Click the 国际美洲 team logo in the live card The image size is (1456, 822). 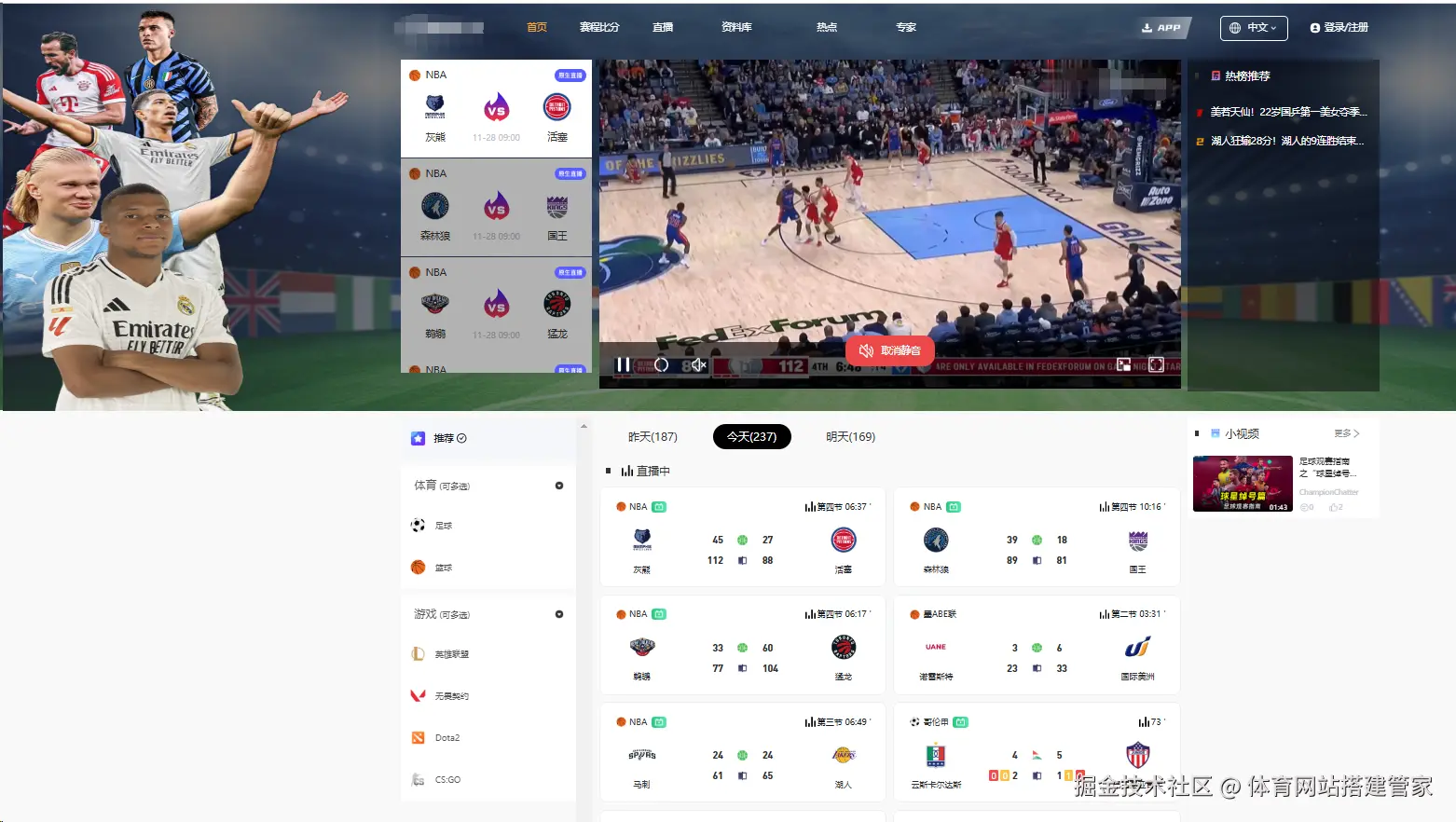[x=1137, y=647]
